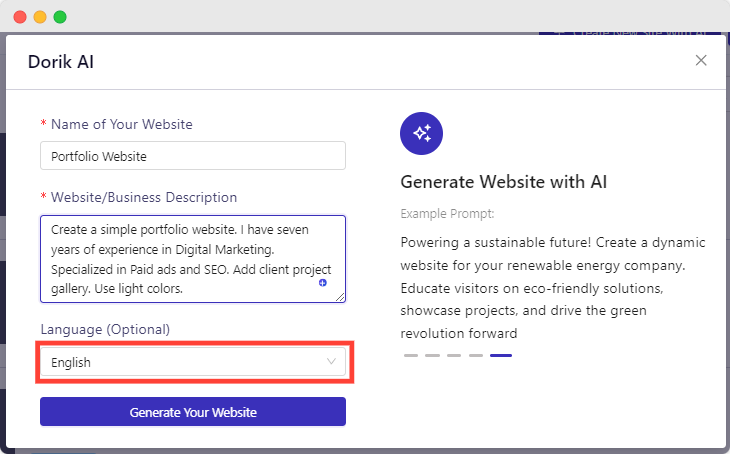
Task: Click the red macOS close window button
Action: pos(20,17)
